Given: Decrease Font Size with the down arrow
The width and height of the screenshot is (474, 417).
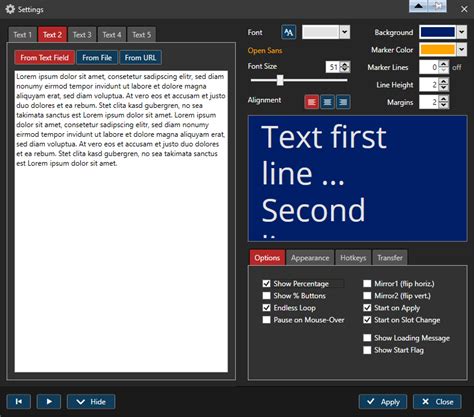Looking at the screenshot, I should [x=345, y=70].
